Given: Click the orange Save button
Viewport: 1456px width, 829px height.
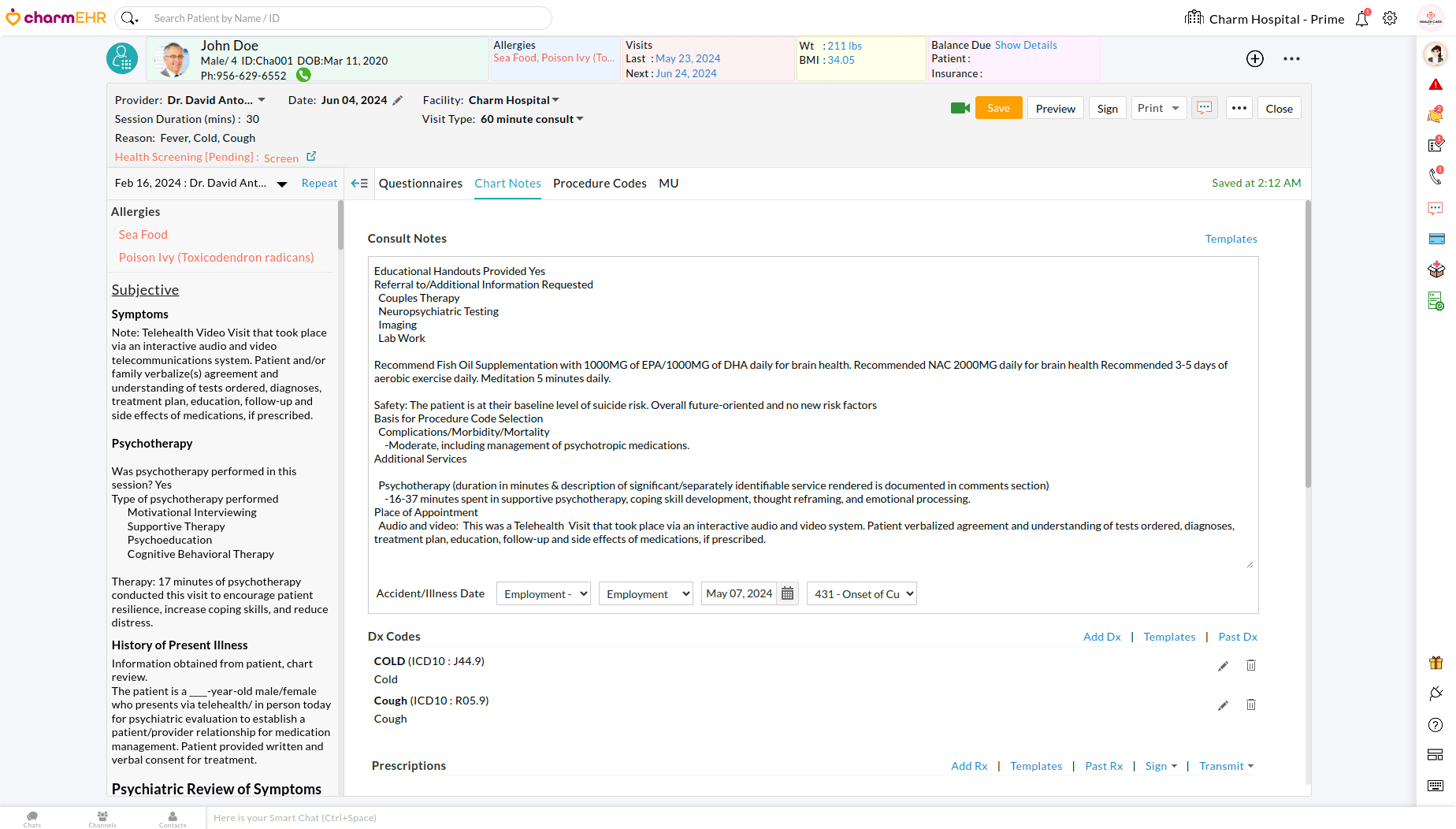Looking at the screenshot, I should 998,109.
